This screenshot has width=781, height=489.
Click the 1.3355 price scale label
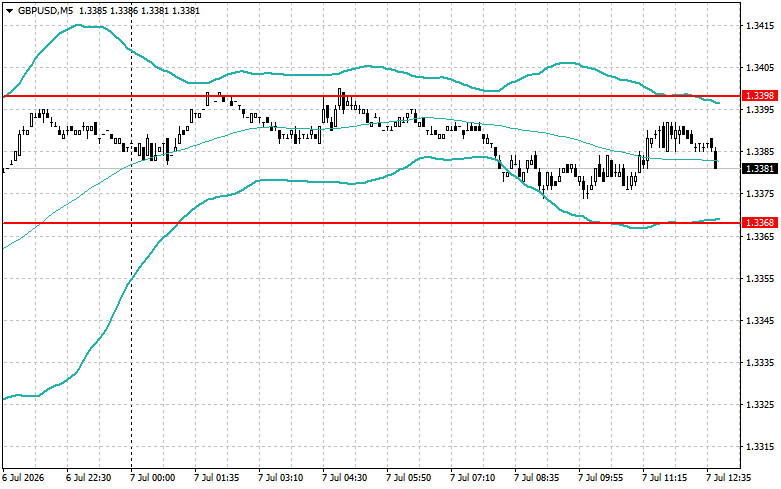tap(760, 278)
